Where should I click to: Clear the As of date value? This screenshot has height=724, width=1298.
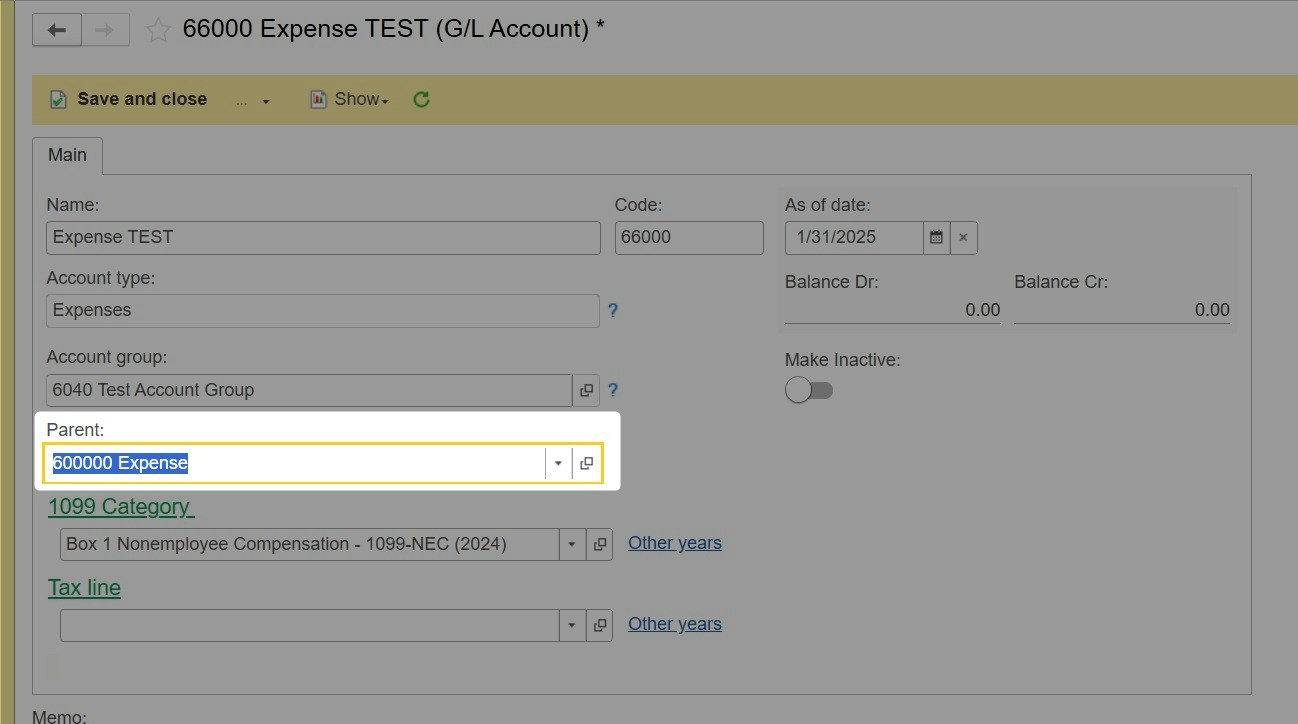(x=964, y=238)
